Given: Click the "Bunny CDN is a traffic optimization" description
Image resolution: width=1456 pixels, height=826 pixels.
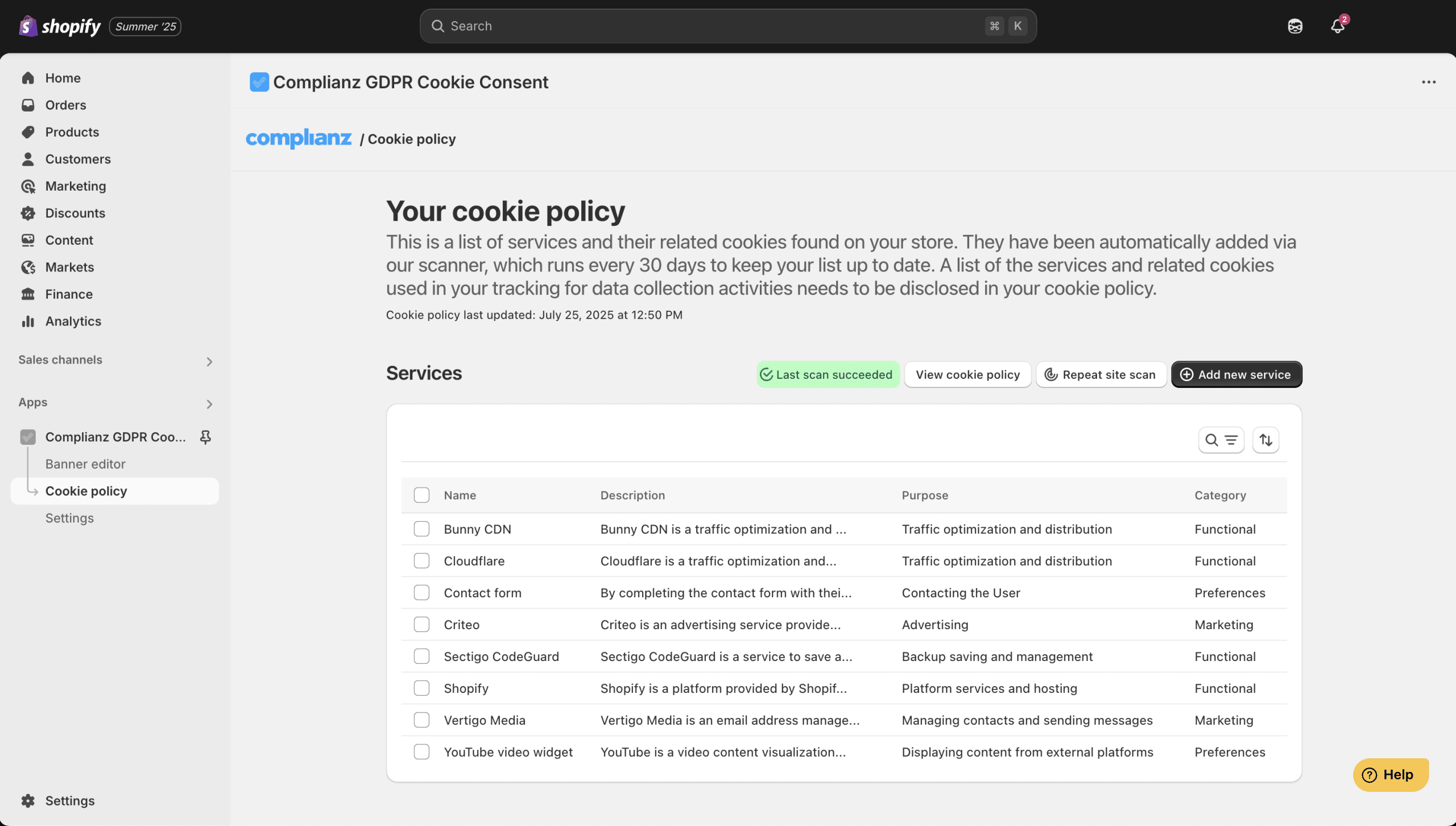Looking at the screenshot, I should [x=723, y=529].
